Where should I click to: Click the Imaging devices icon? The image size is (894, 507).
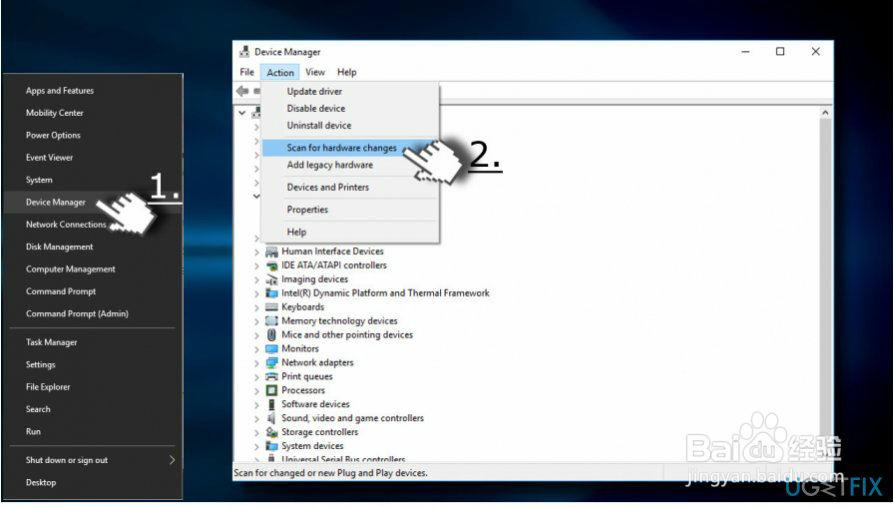(x=272, y=279)
